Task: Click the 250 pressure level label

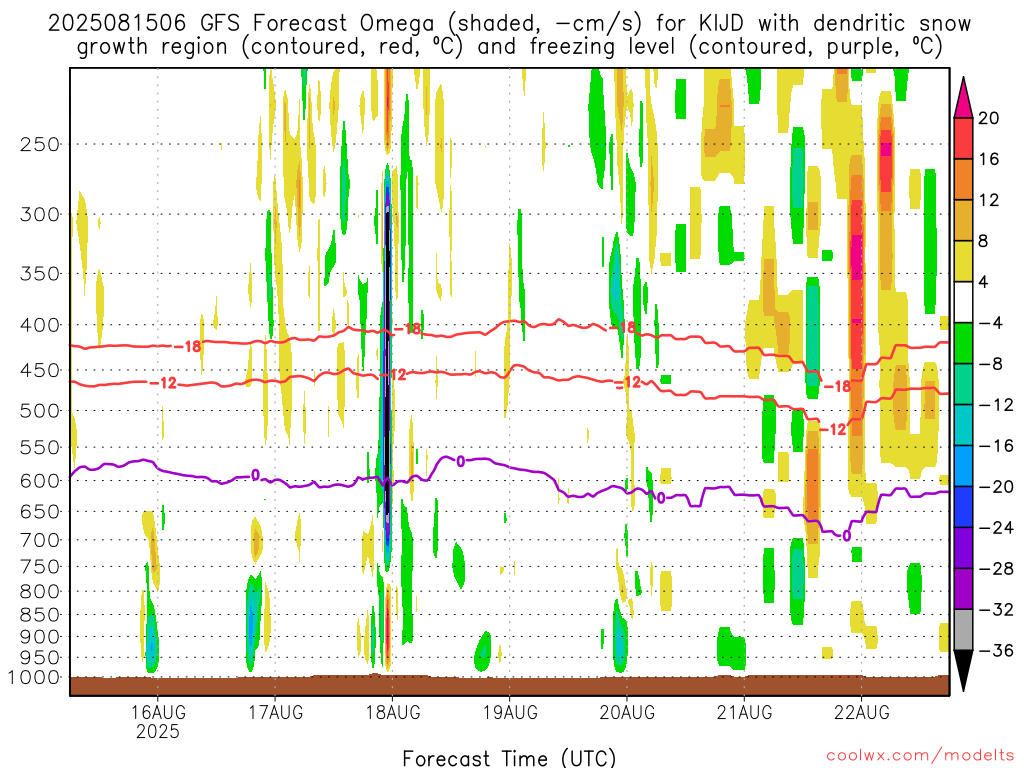Action: [40, 144]
